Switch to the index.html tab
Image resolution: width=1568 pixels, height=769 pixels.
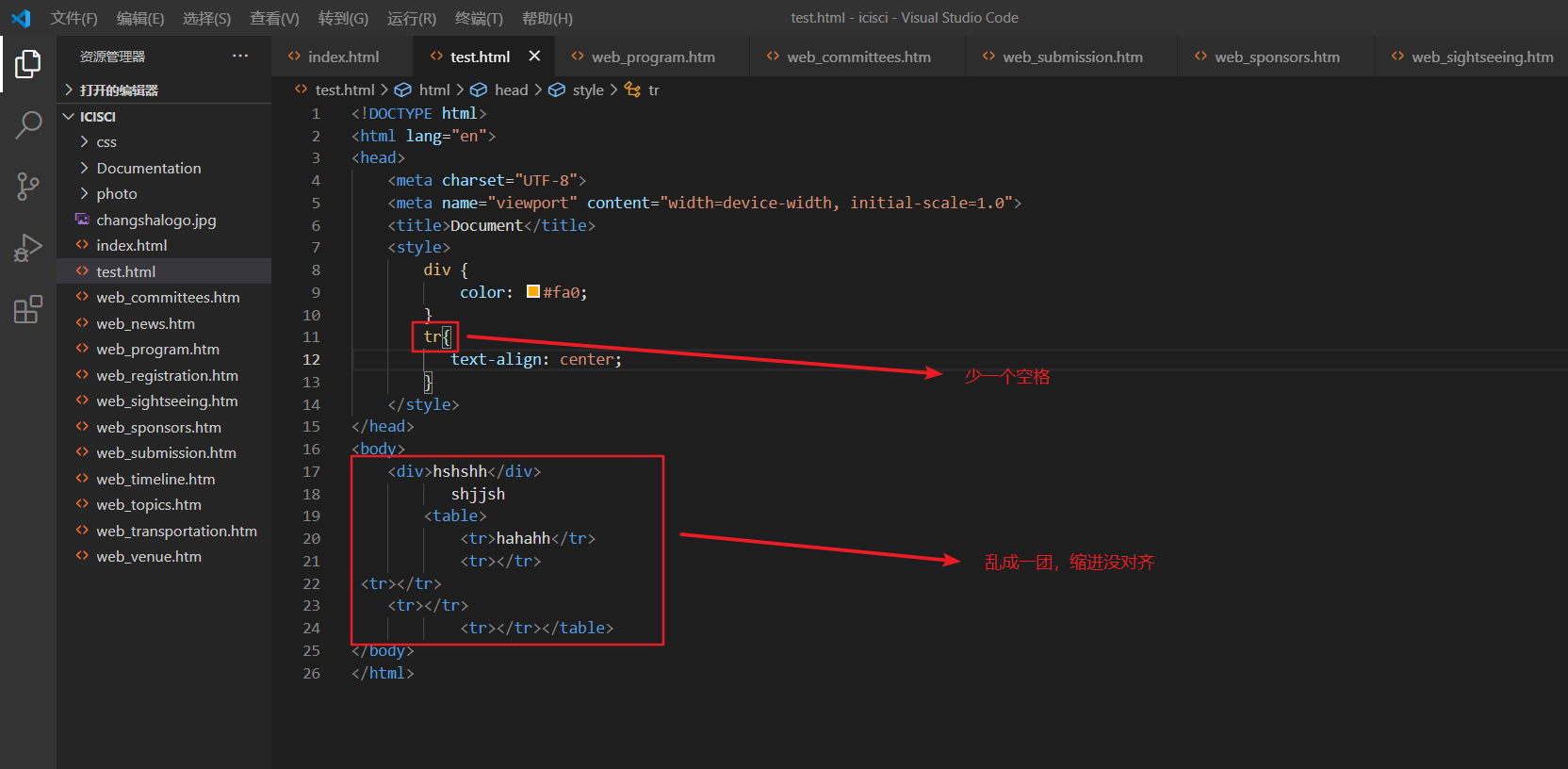pos(343,57)
